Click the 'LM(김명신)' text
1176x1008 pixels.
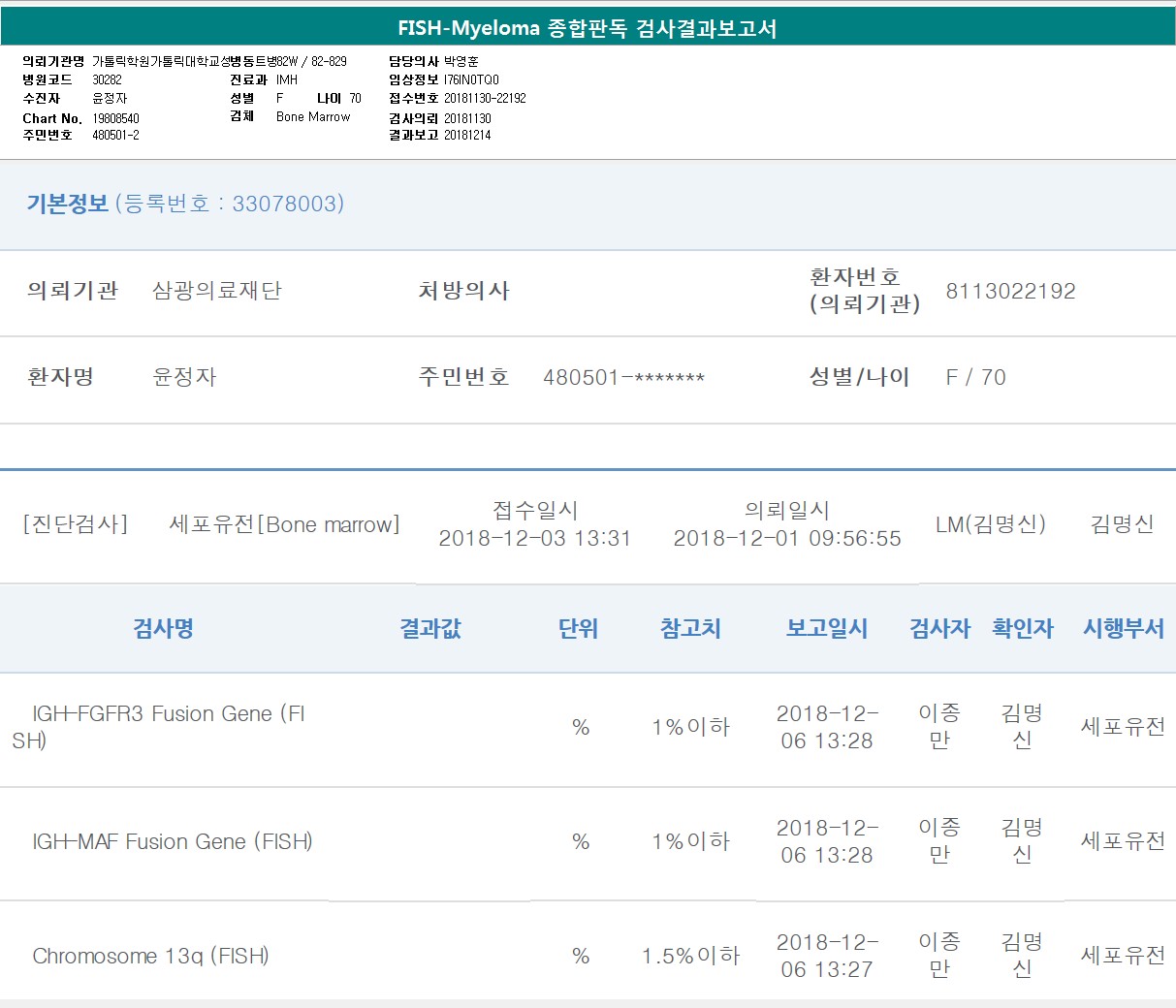pyautogui.click(x=991, y=524)
